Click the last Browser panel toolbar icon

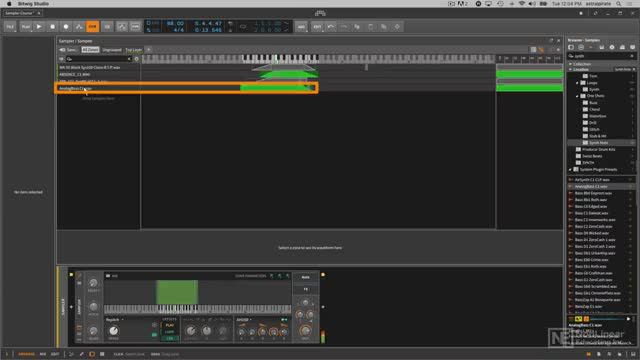[632, 47]
